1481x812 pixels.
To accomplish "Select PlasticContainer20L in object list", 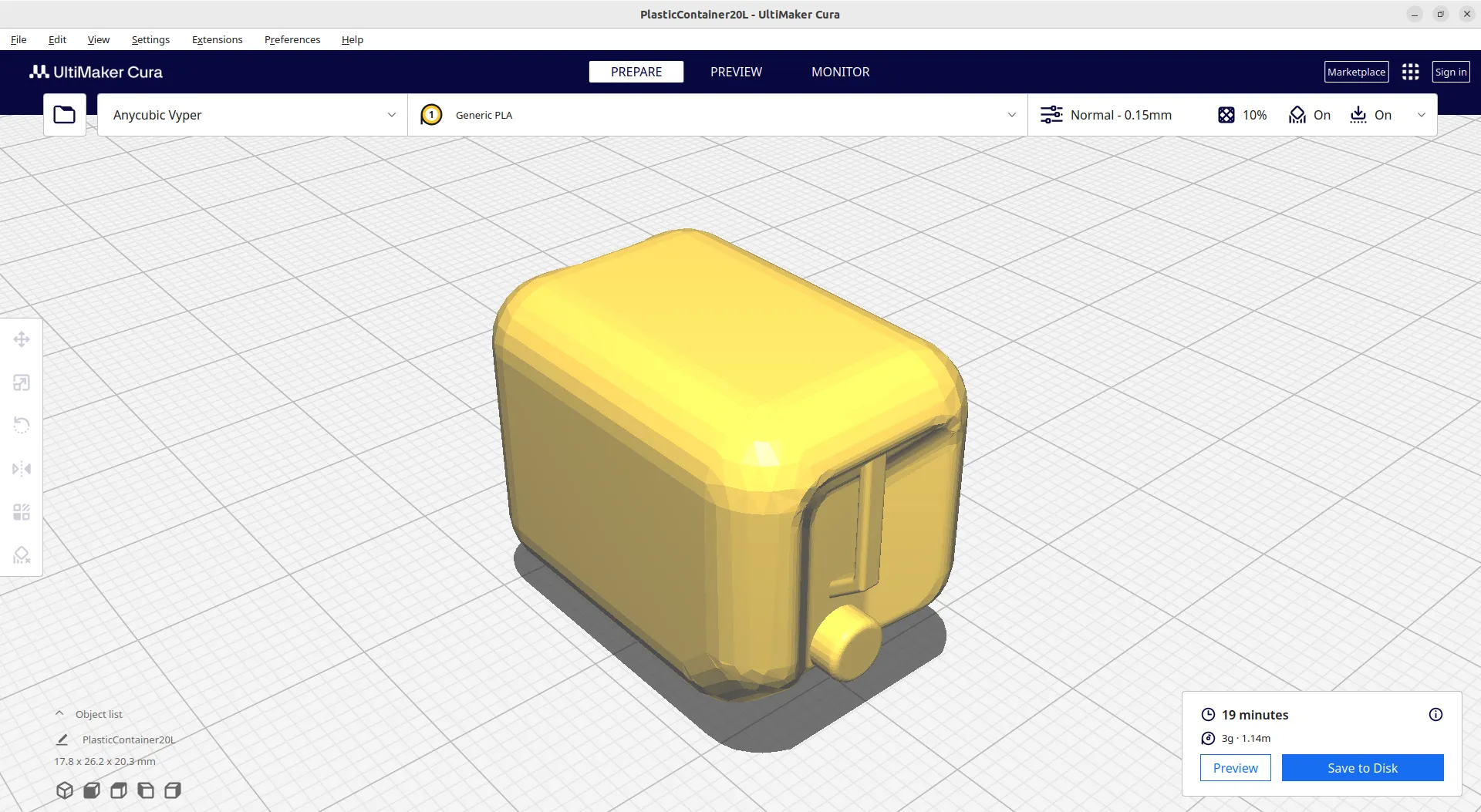I will [x=128, y=740].
